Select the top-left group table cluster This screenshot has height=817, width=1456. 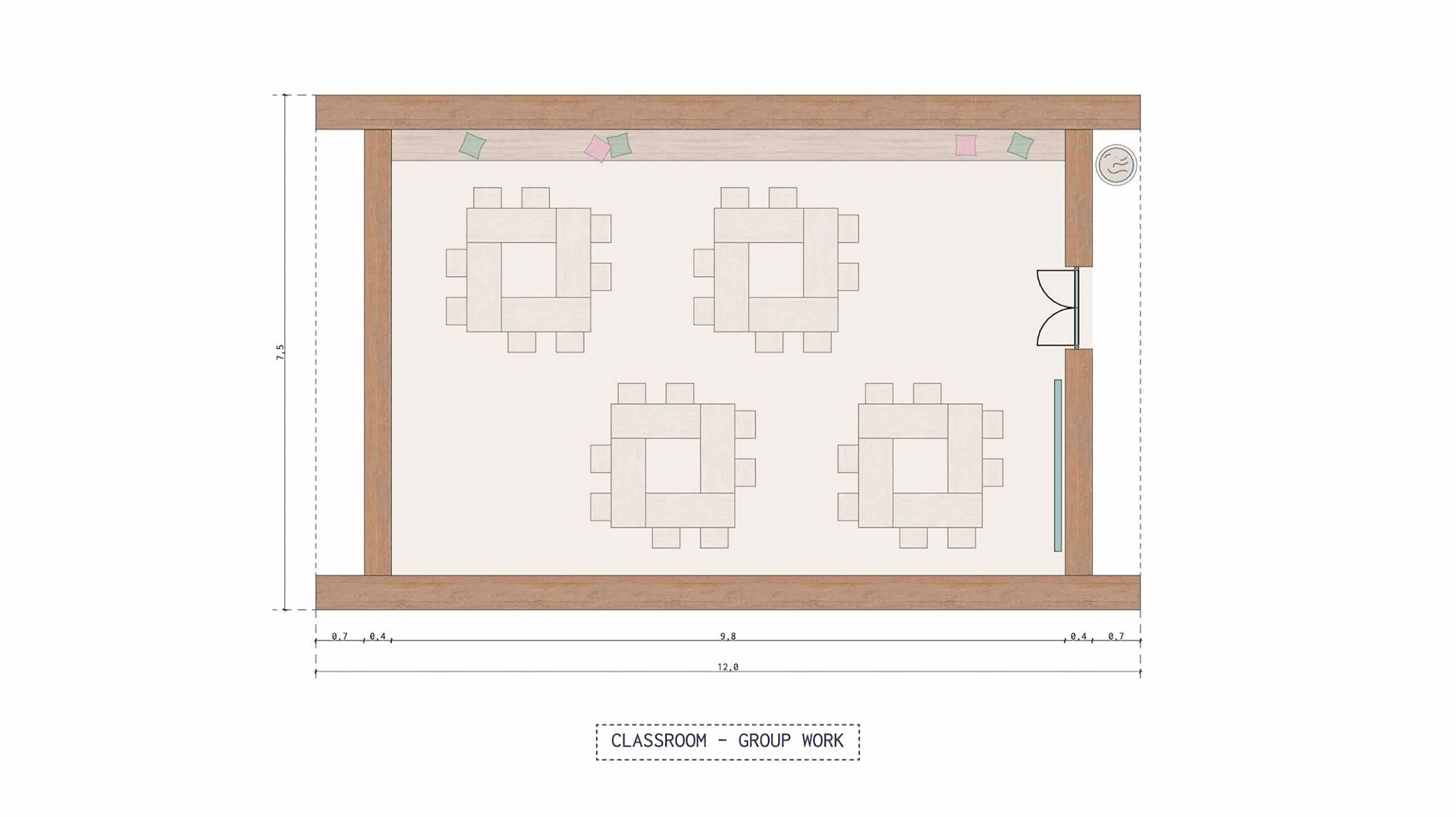tap(529, 270)
